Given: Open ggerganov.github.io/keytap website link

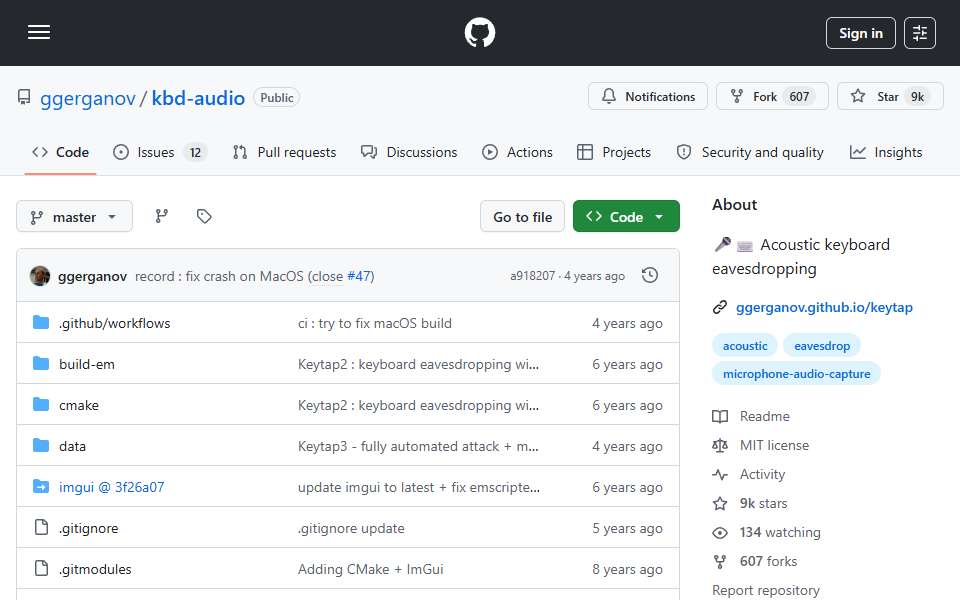Looking at the screenshot, I should pyautogui.click(x=824, y=307).
